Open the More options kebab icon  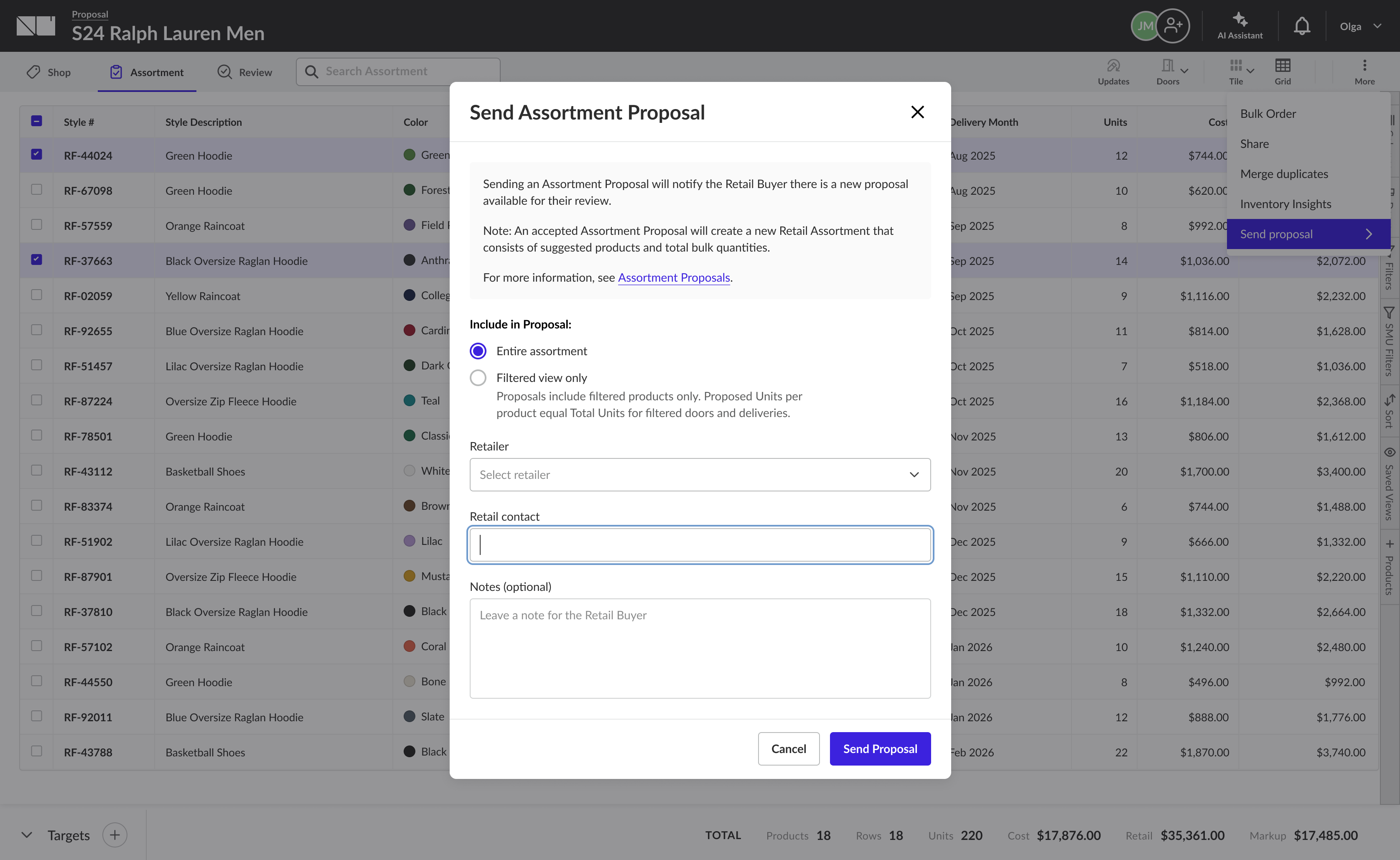1364,66
